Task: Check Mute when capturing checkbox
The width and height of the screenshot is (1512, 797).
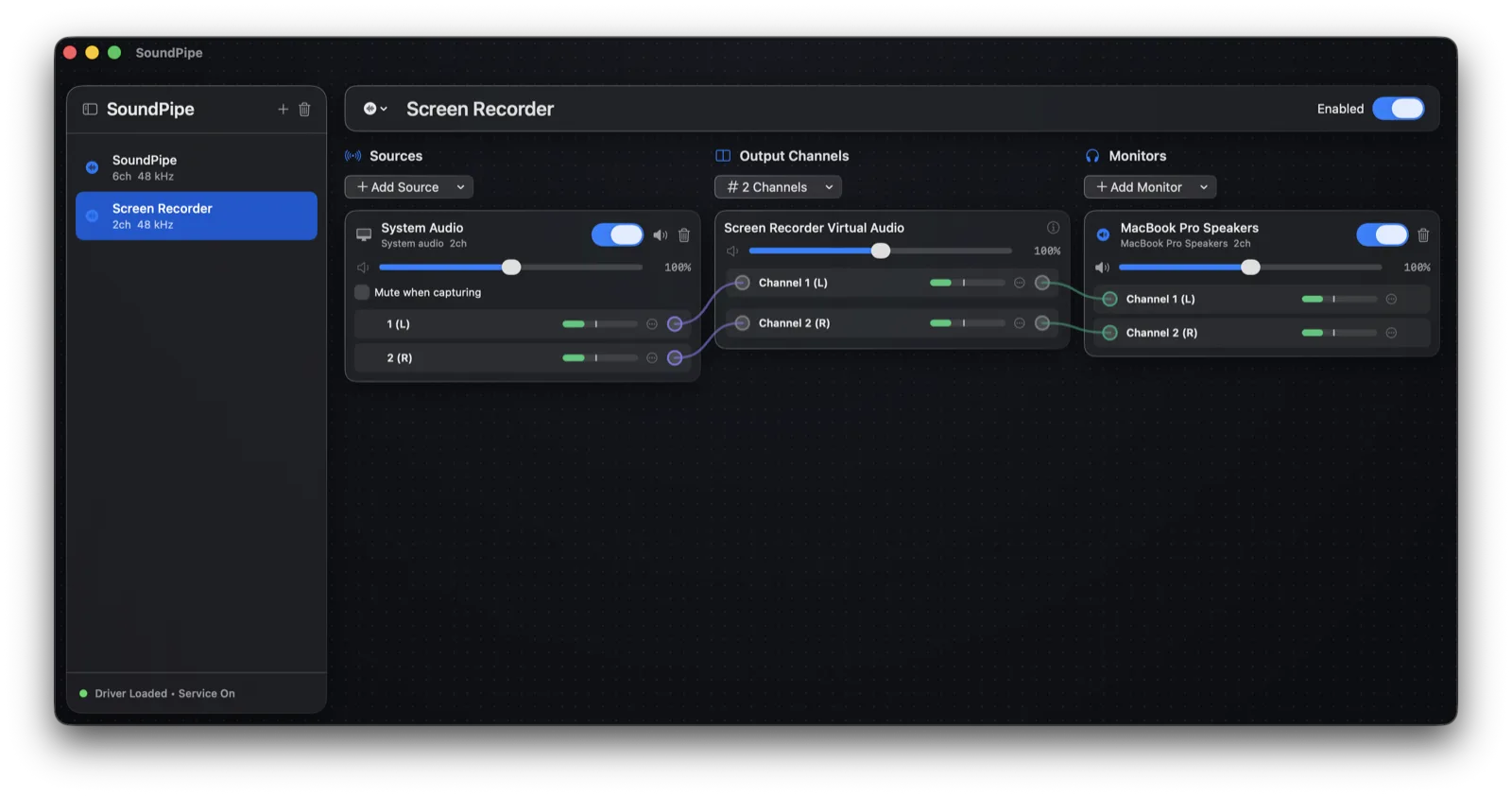Action: pyautogui.click(x=362, y=293)
